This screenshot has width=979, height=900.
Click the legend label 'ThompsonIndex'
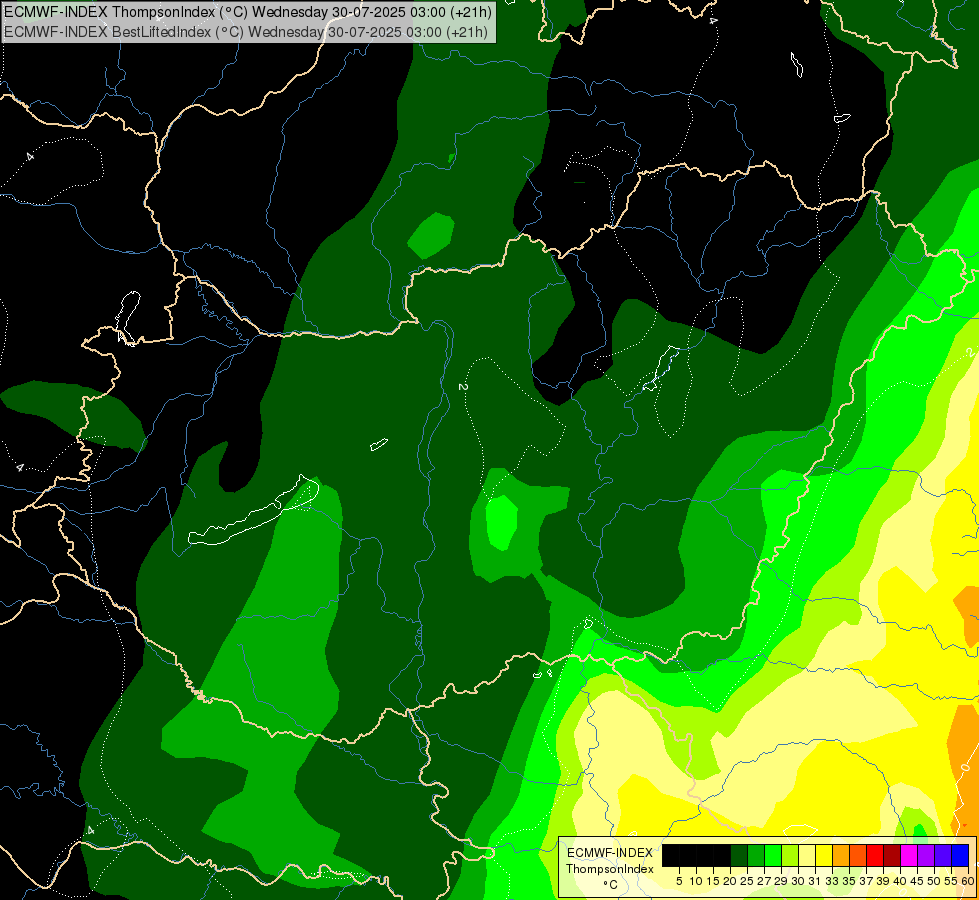(x=609, y=869)
